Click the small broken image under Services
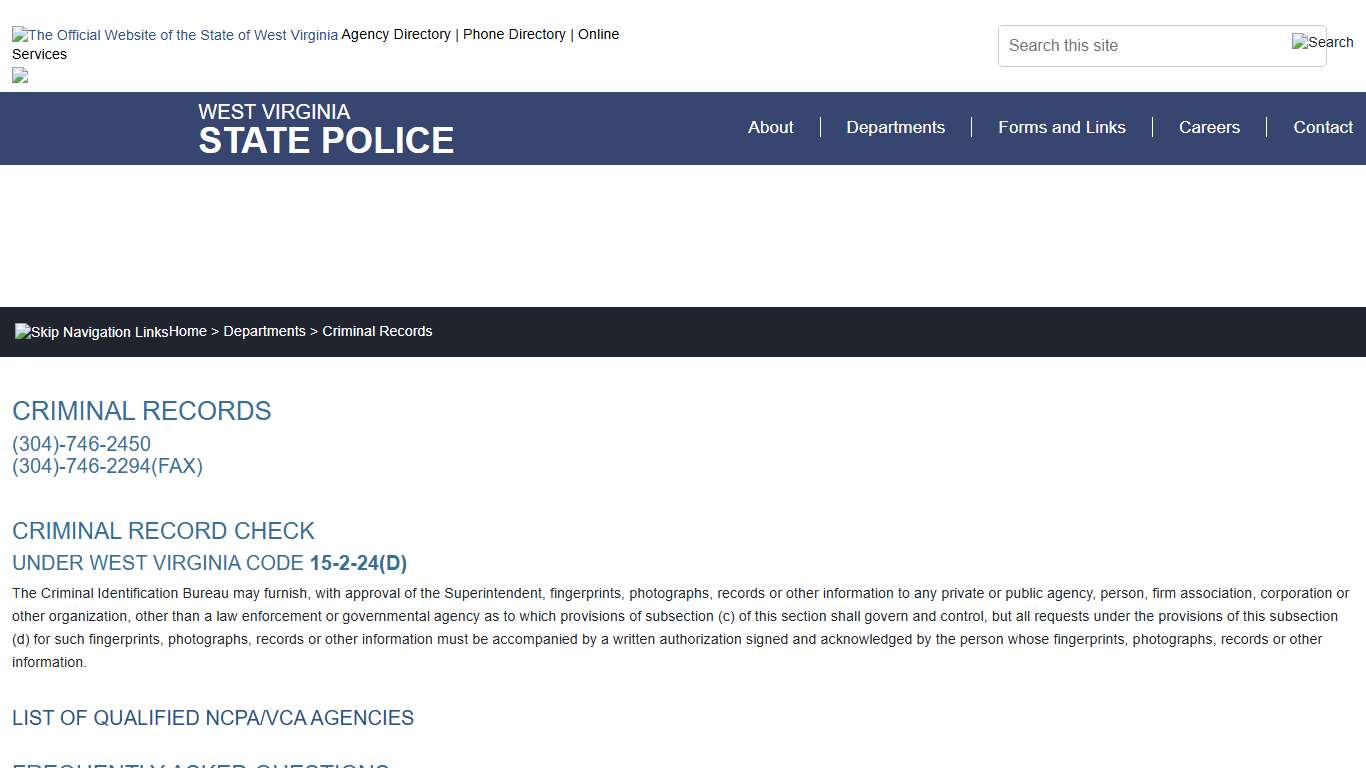The image size is (1366, 768). pos(20,76)
